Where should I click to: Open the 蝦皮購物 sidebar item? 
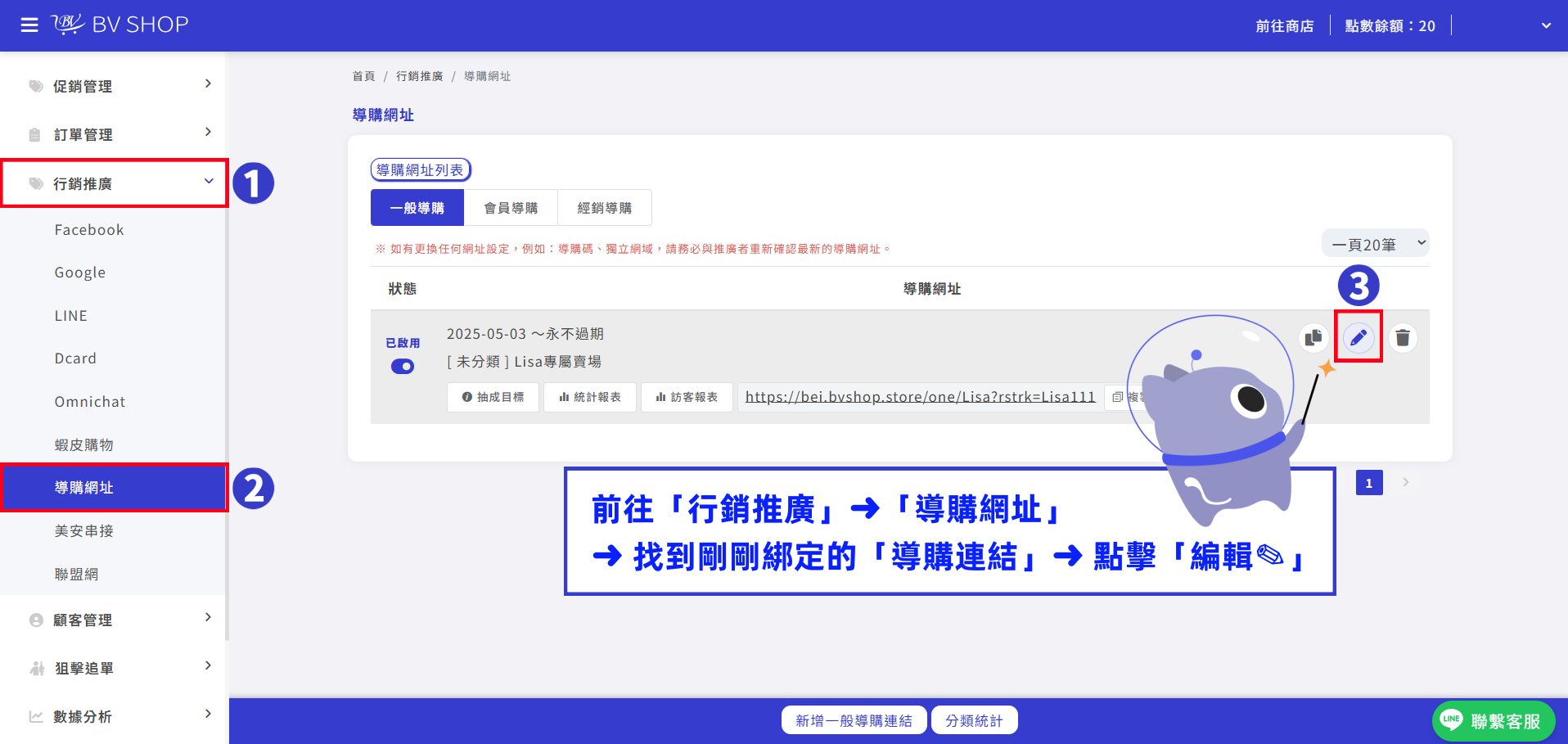(84, 444)
